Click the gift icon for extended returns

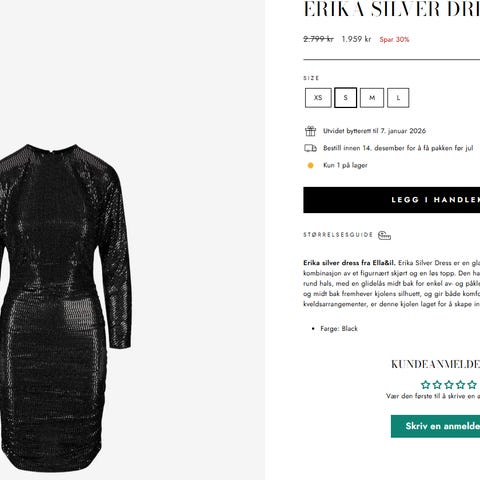click(310, 131)
